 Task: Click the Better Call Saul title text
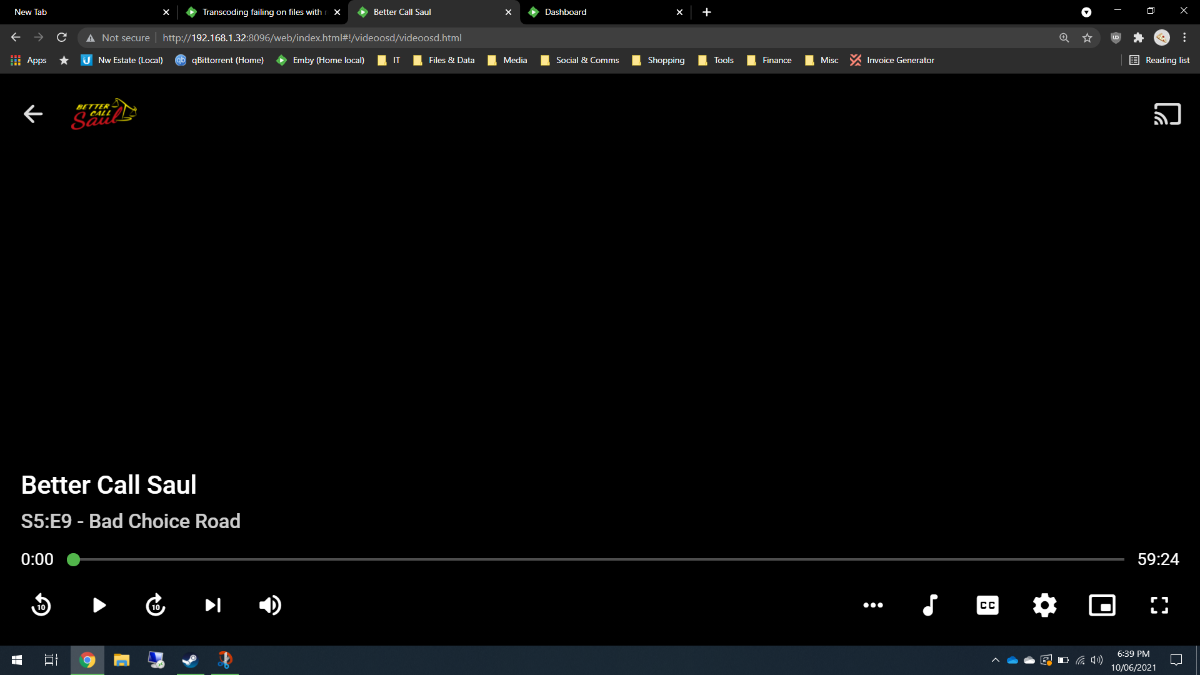click(109, 485)
